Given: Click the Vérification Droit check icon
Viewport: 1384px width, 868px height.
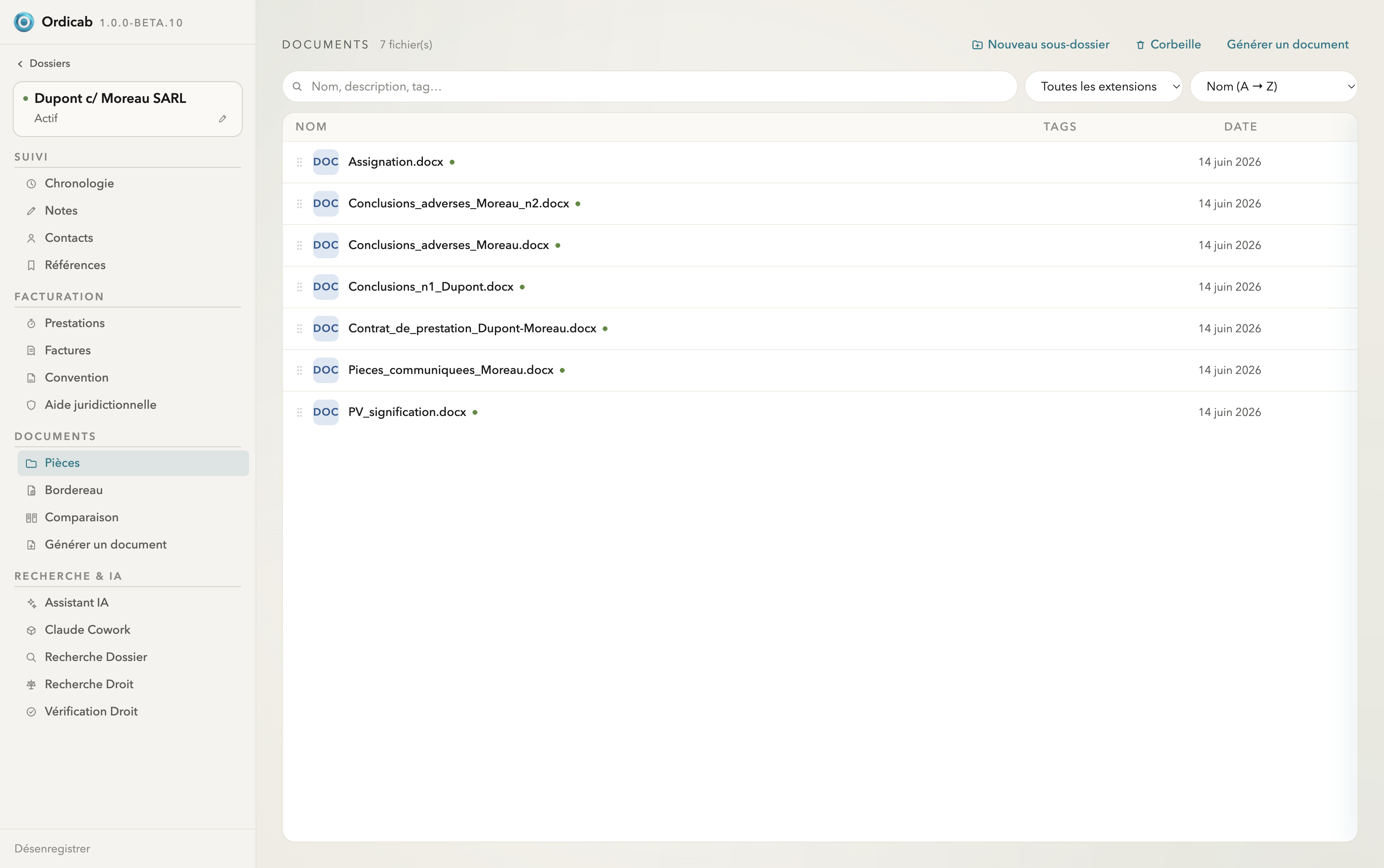Looking at the screenshot, I should (x=32, y=712).
